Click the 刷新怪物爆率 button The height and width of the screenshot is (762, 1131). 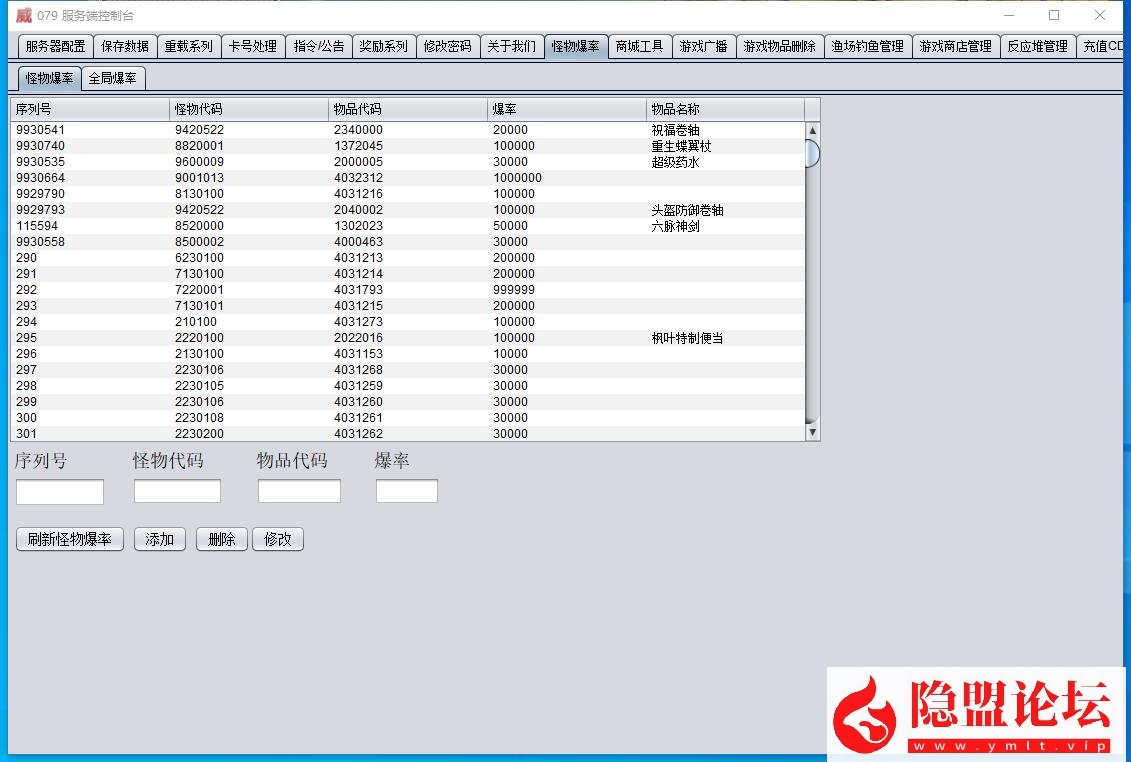70,539
